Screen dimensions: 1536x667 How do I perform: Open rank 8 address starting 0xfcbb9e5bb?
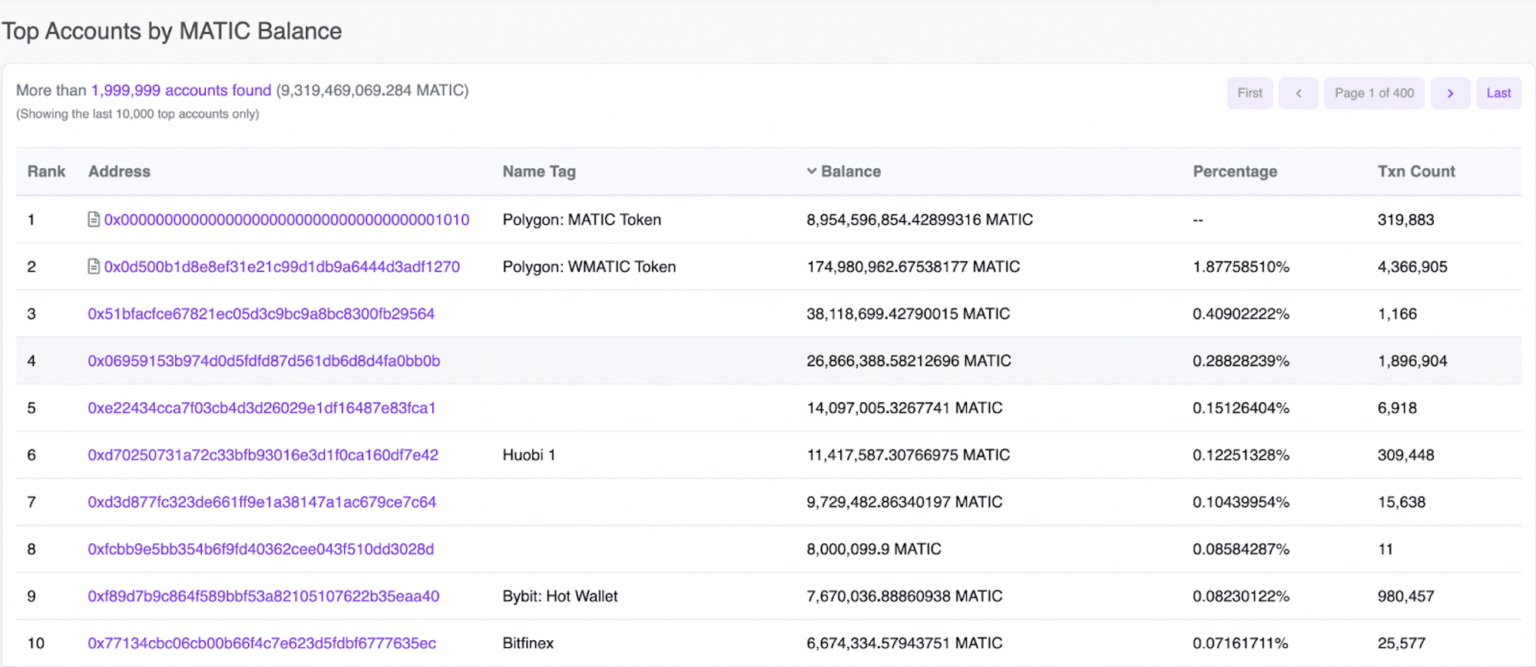tap(261, 549)
